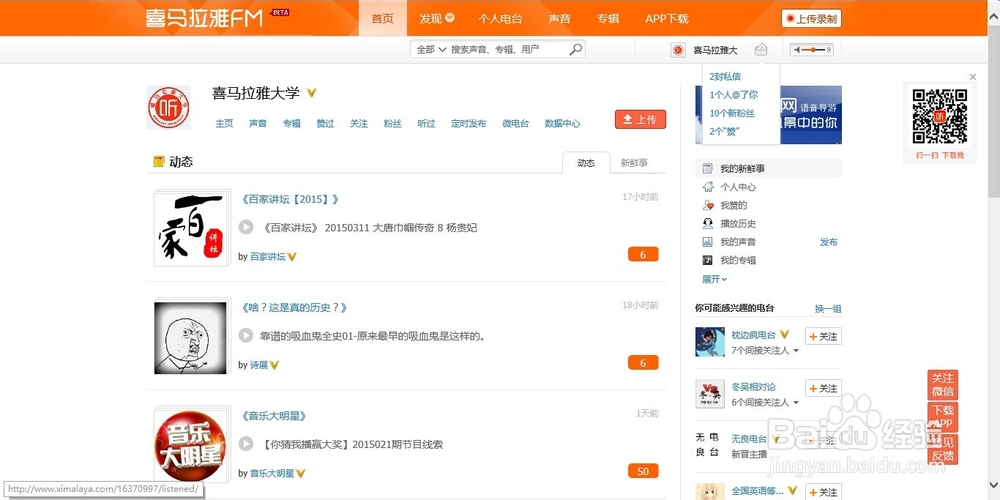Click the 我的新鲜事 sidebar icon
1000x500 pixels.
coord(707,168)
